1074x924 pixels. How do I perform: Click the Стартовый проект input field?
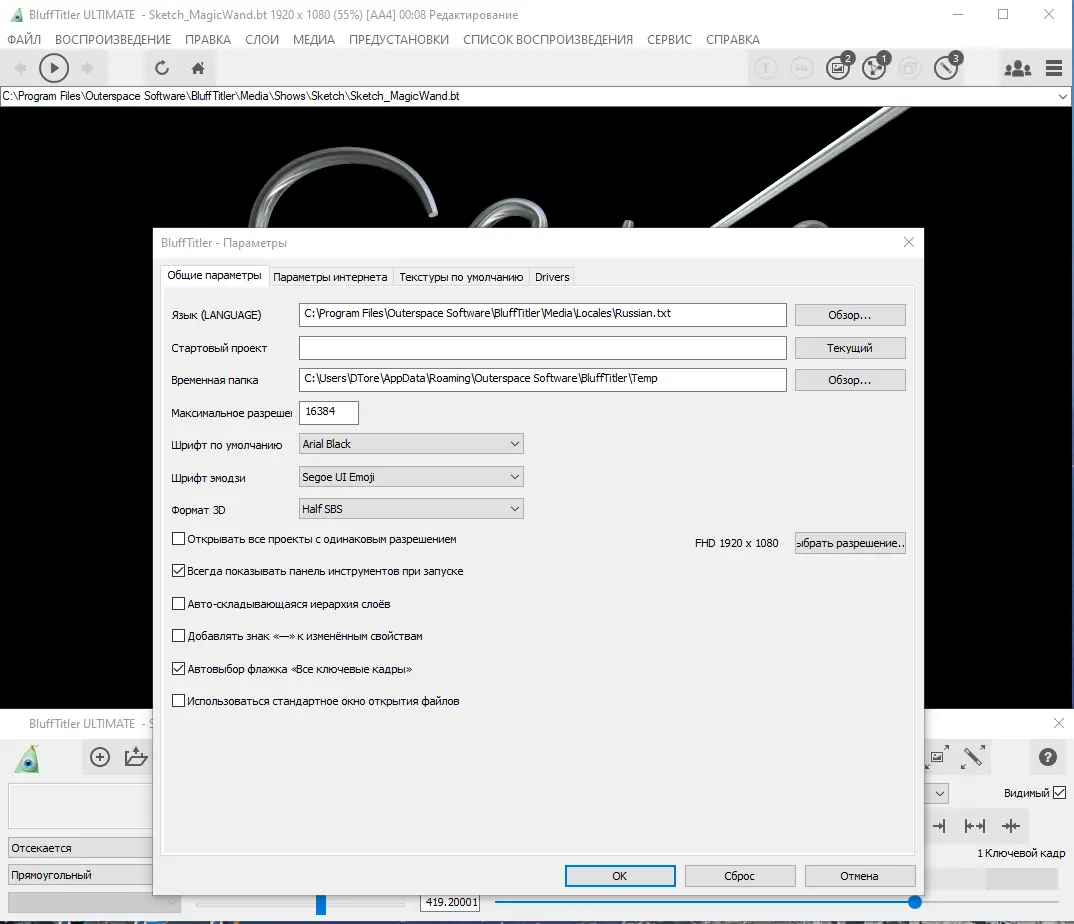(x=542, y=348)
